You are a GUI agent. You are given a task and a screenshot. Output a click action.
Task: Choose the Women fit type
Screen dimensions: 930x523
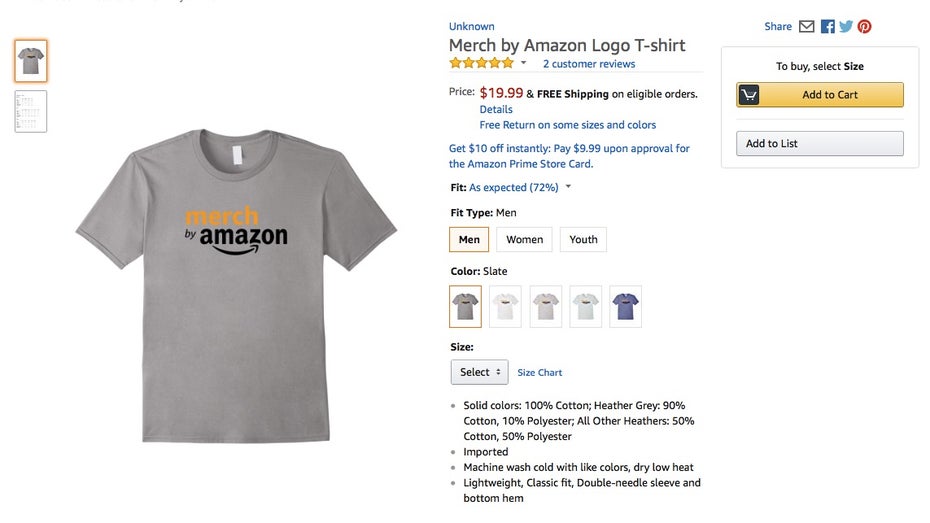(524, 240)
